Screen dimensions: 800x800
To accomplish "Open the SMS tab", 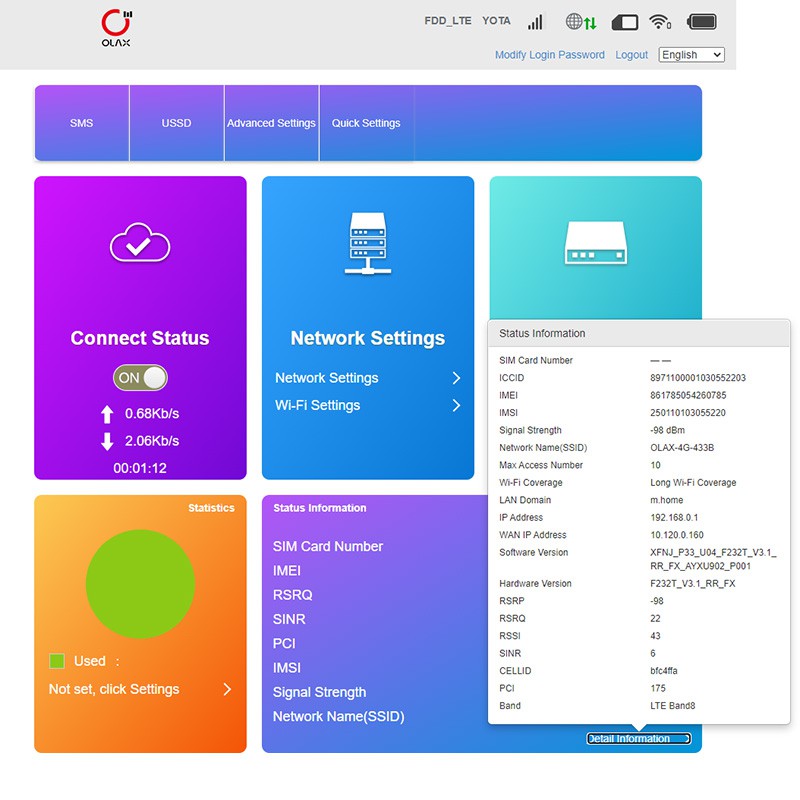I will (82, 123).
